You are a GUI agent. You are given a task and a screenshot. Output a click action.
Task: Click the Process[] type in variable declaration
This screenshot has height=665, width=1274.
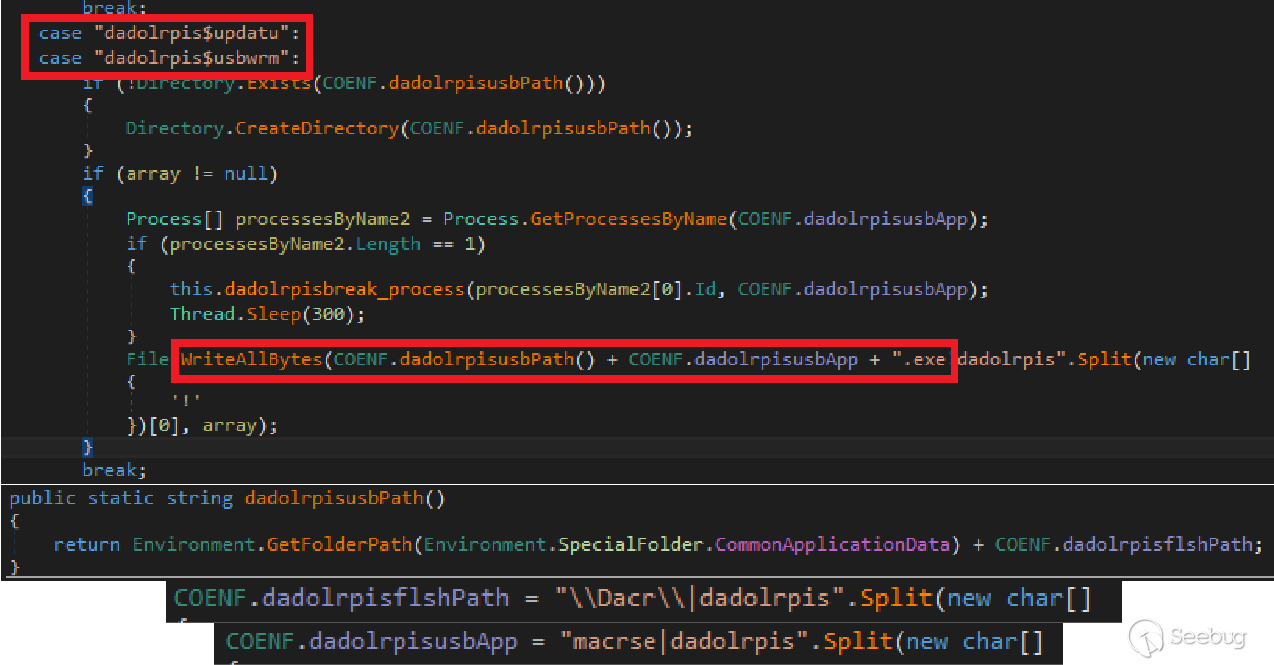click(175, 219)
